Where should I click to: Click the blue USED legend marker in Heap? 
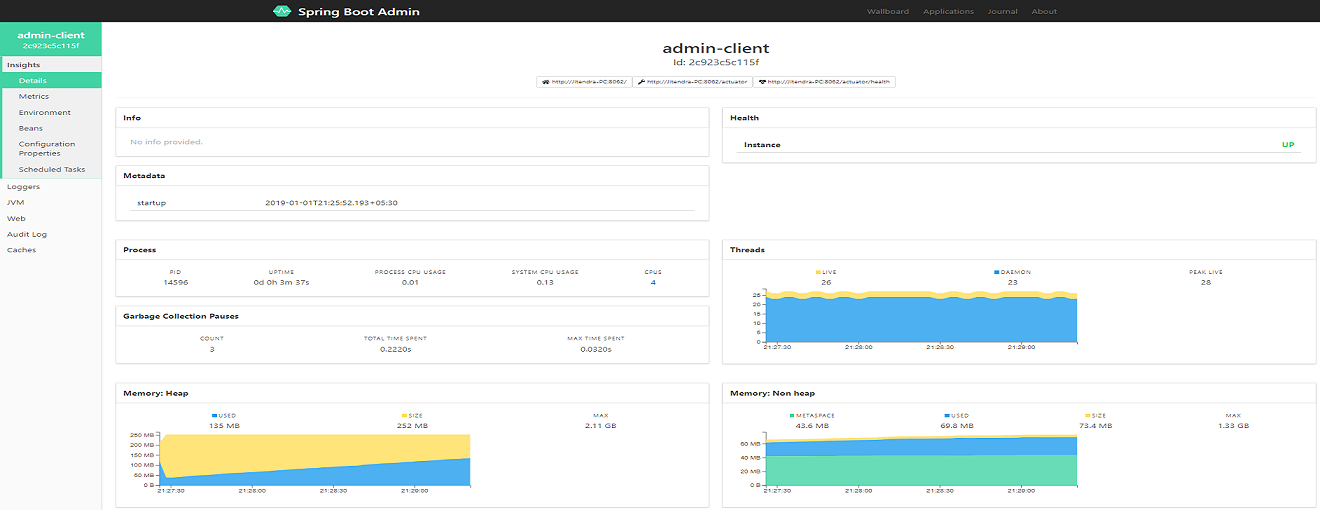(x=213, y=415)
